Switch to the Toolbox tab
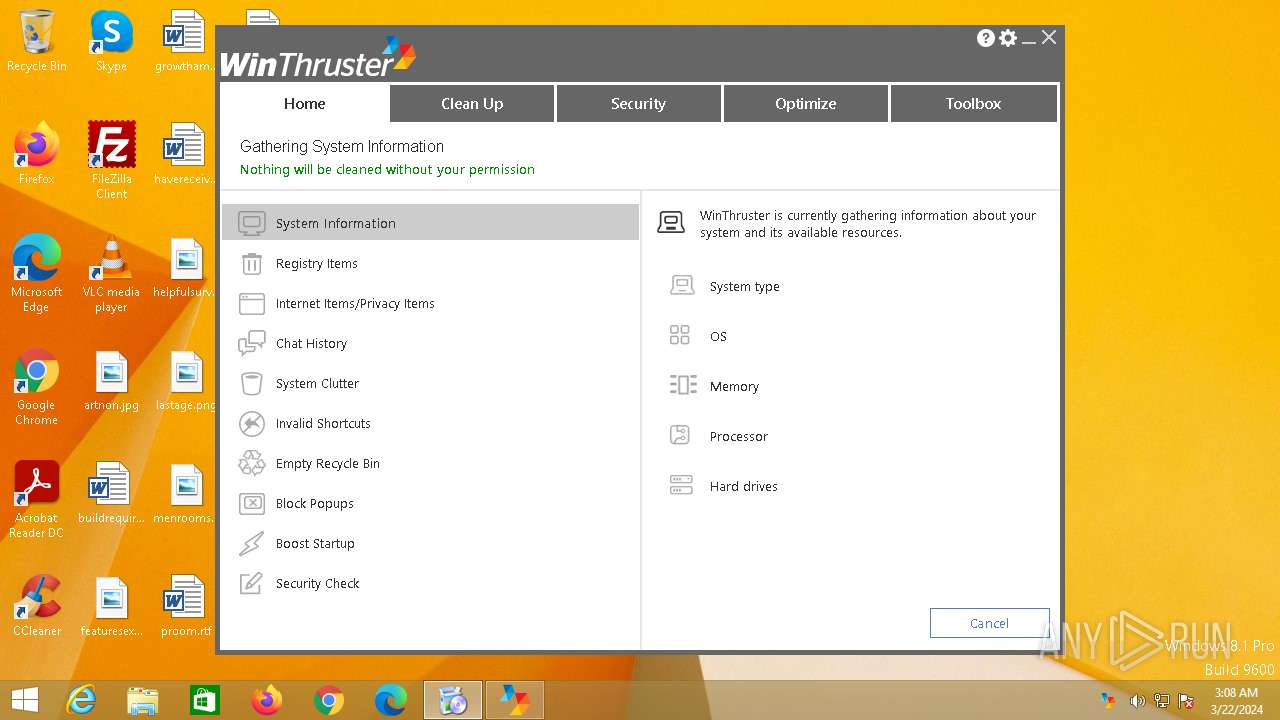1280x720 pixels. (973, 103)
